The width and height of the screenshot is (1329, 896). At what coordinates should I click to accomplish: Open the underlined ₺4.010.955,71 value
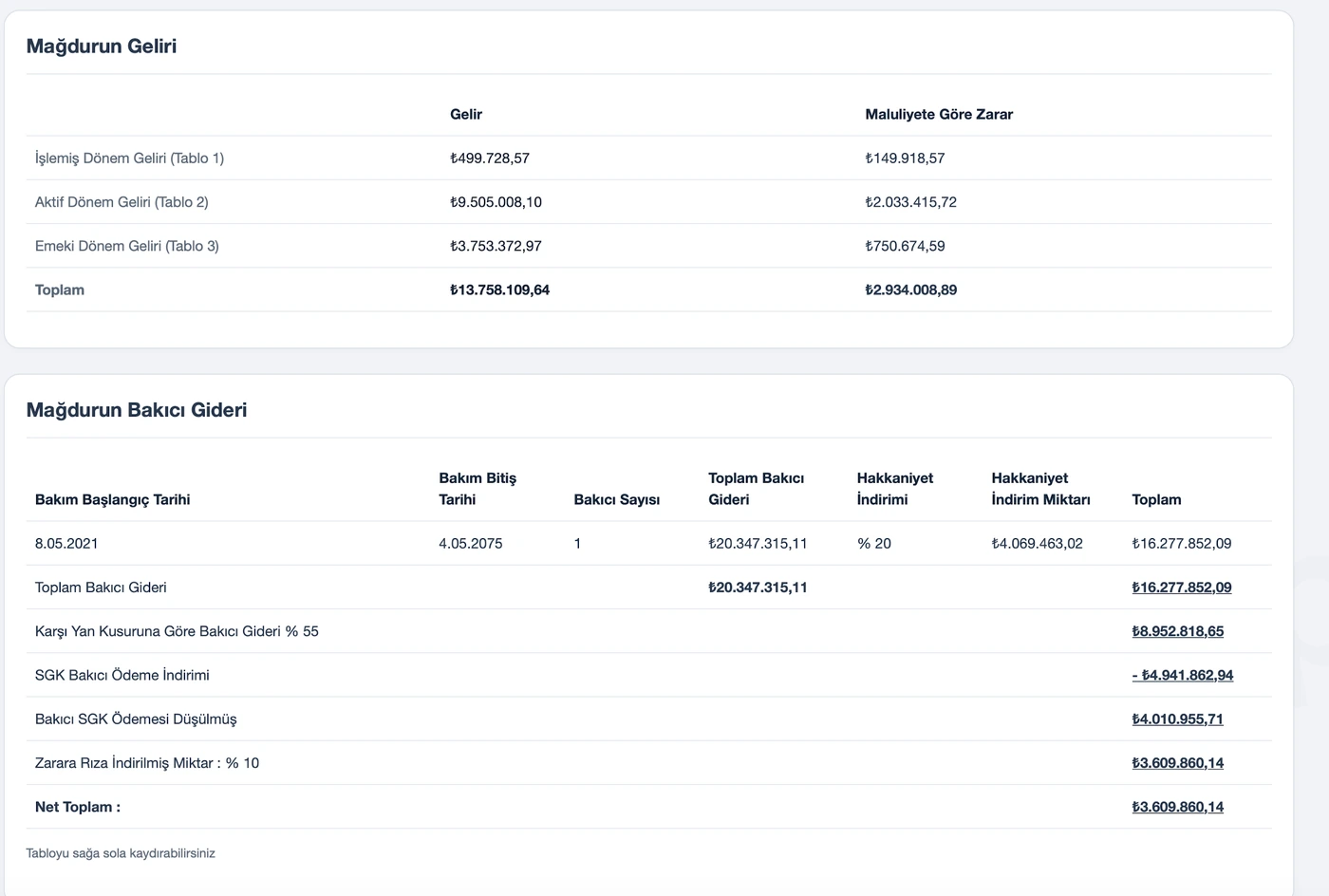(1178, 719)
